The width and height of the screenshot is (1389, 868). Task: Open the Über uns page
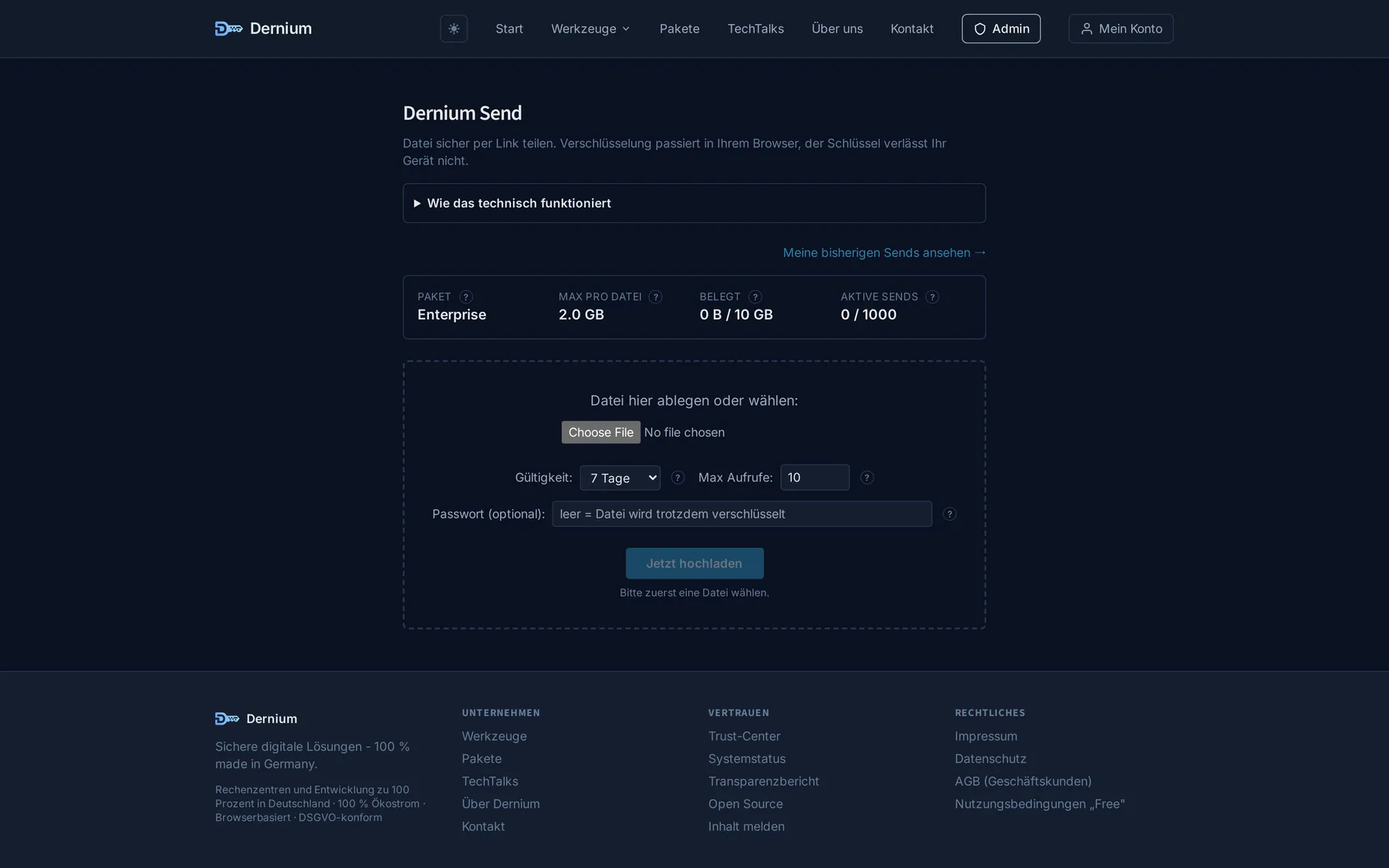tap(837, 29)
